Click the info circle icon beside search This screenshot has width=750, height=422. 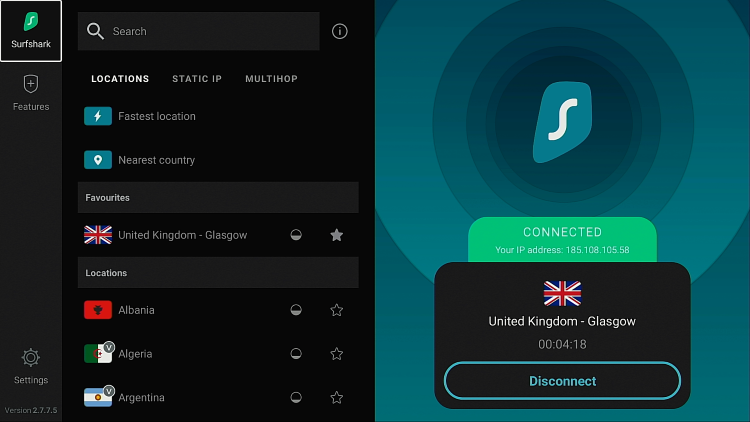pos(340,32)
